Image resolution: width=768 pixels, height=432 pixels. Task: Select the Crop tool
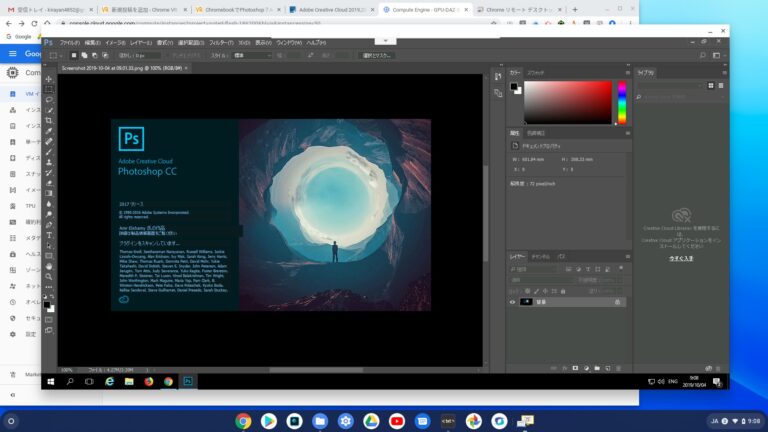click(48, 120)
